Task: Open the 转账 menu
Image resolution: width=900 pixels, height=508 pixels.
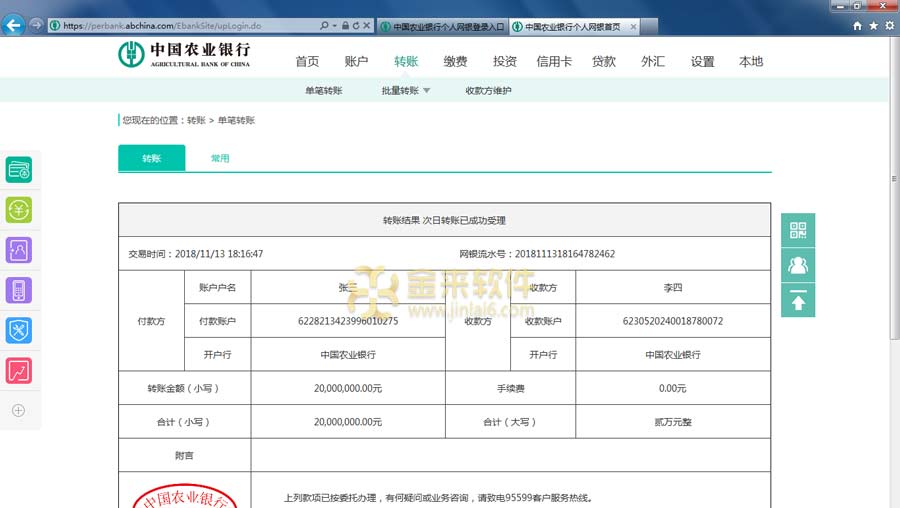Action: (406, 61)
